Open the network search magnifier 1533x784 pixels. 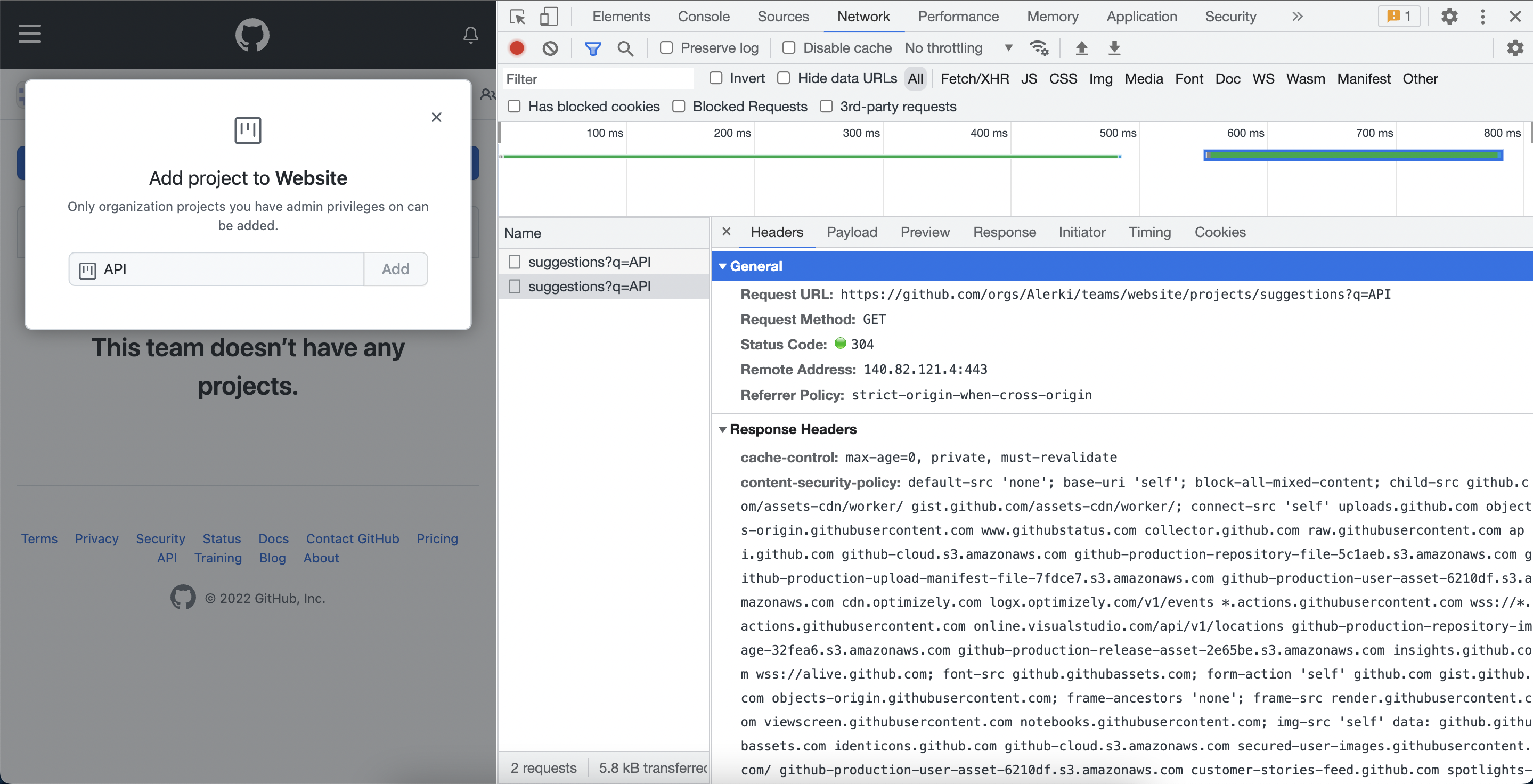click(625, 48)
